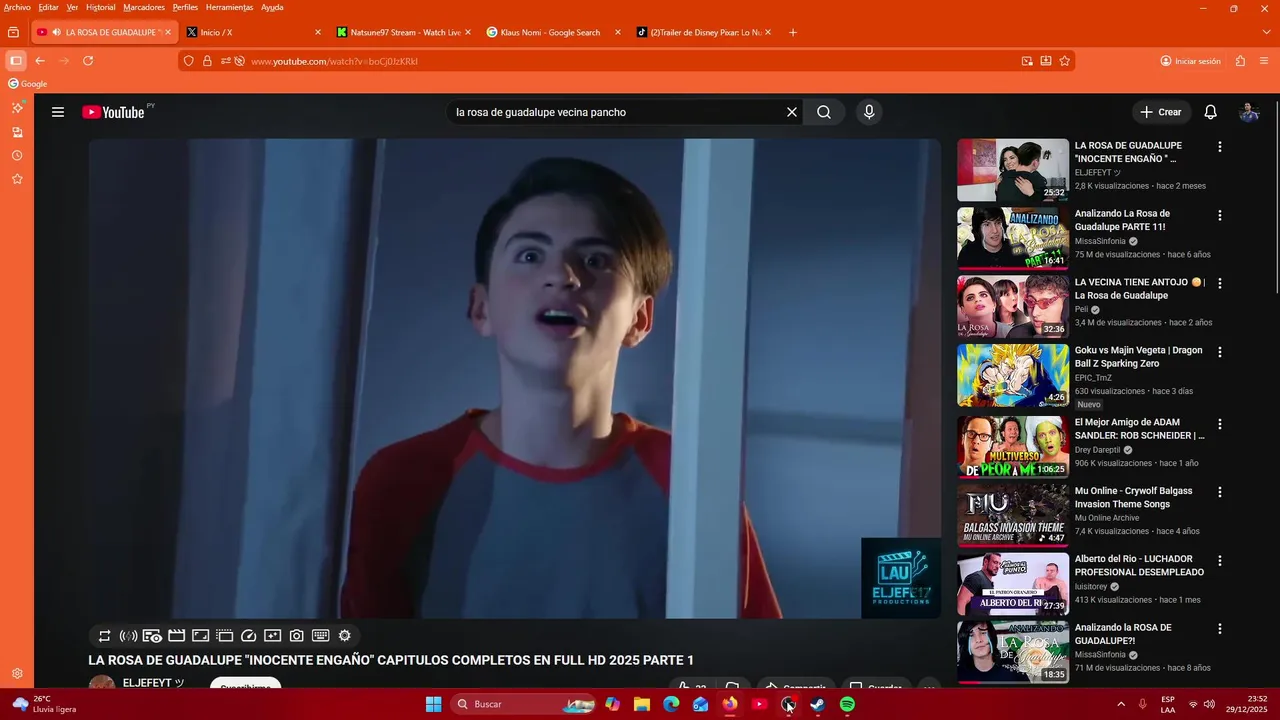Viewport: 1280px width, 720px height.
Task: Open Firefox application menu button
Action: click(1265, 61)
